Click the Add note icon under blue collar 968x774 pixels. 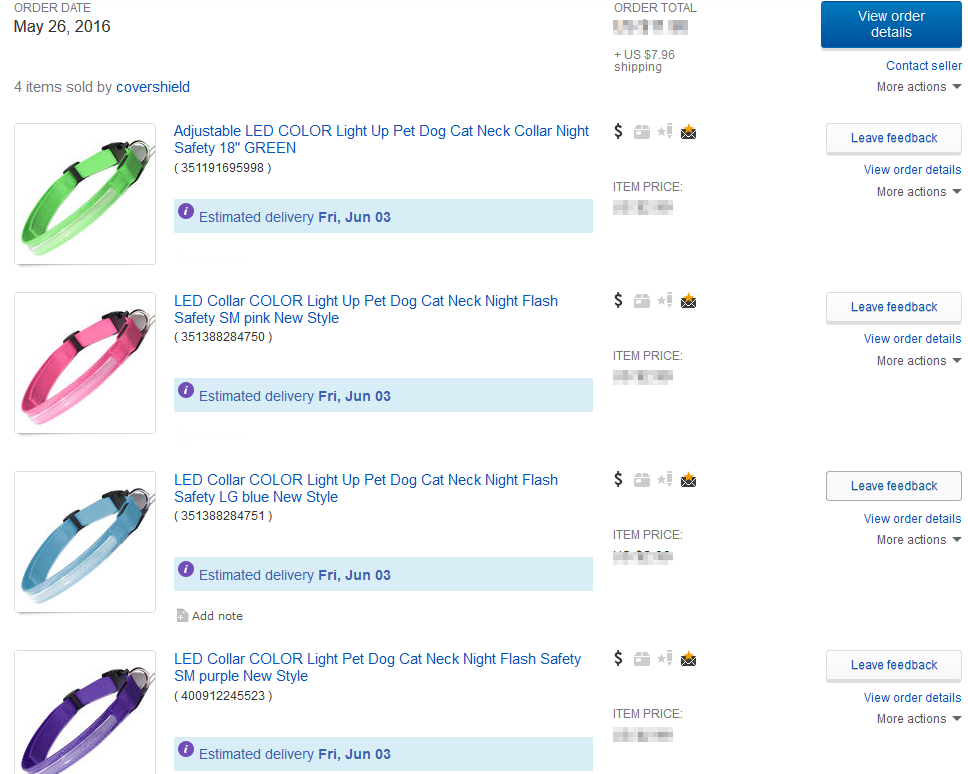point(182,615)
